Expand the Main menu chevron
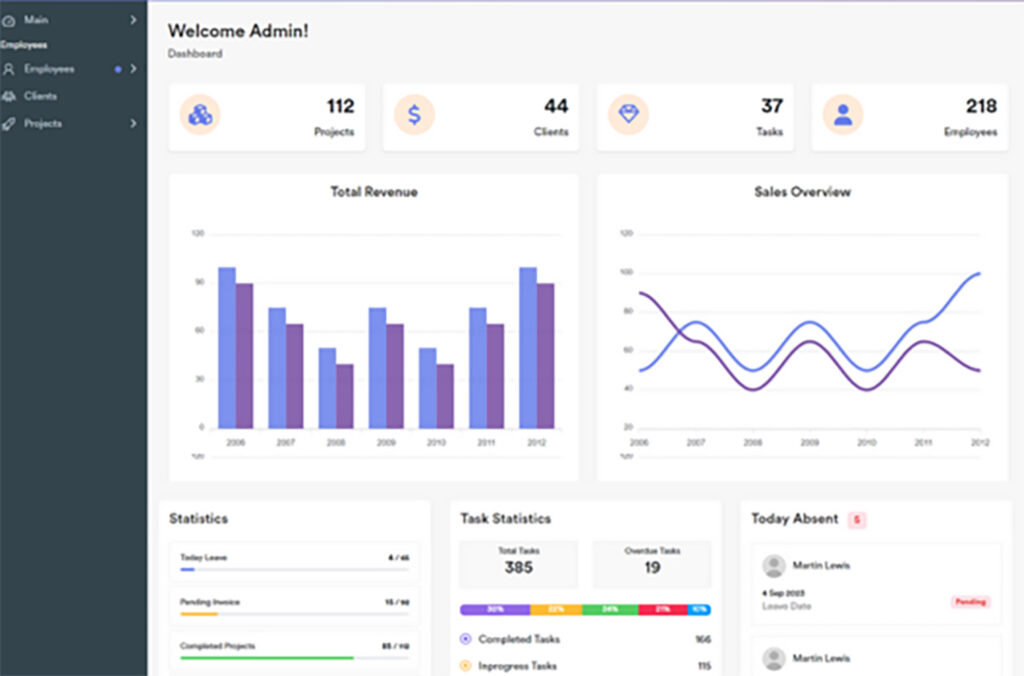 [133, 20]
